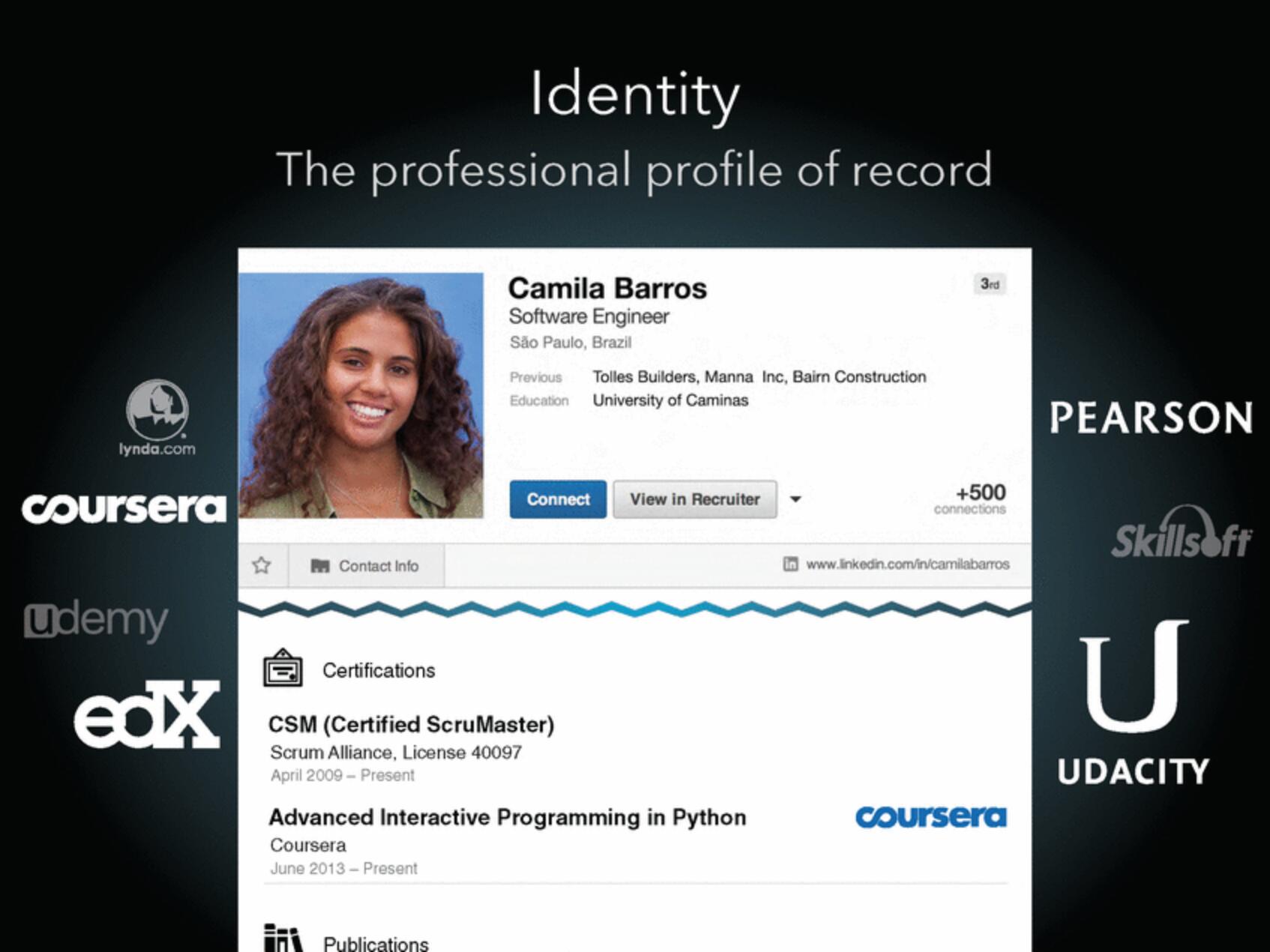Click the Publications heading
Screen dimensions: 1270x952
point(376,943)
